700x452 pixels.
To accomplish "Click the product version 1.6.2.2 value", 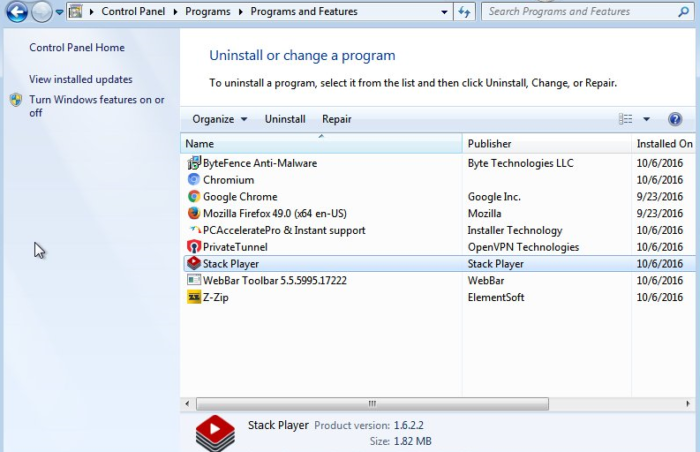I will click(x=408, y=425).
